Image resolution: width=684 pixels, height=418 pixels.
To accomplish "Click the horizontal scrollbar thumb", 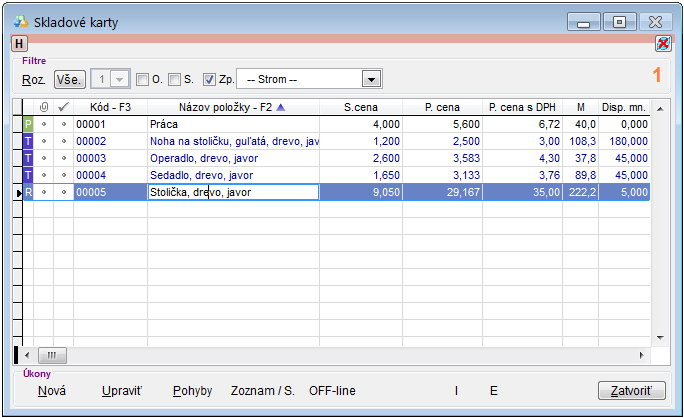I will [x=51, y=355].
